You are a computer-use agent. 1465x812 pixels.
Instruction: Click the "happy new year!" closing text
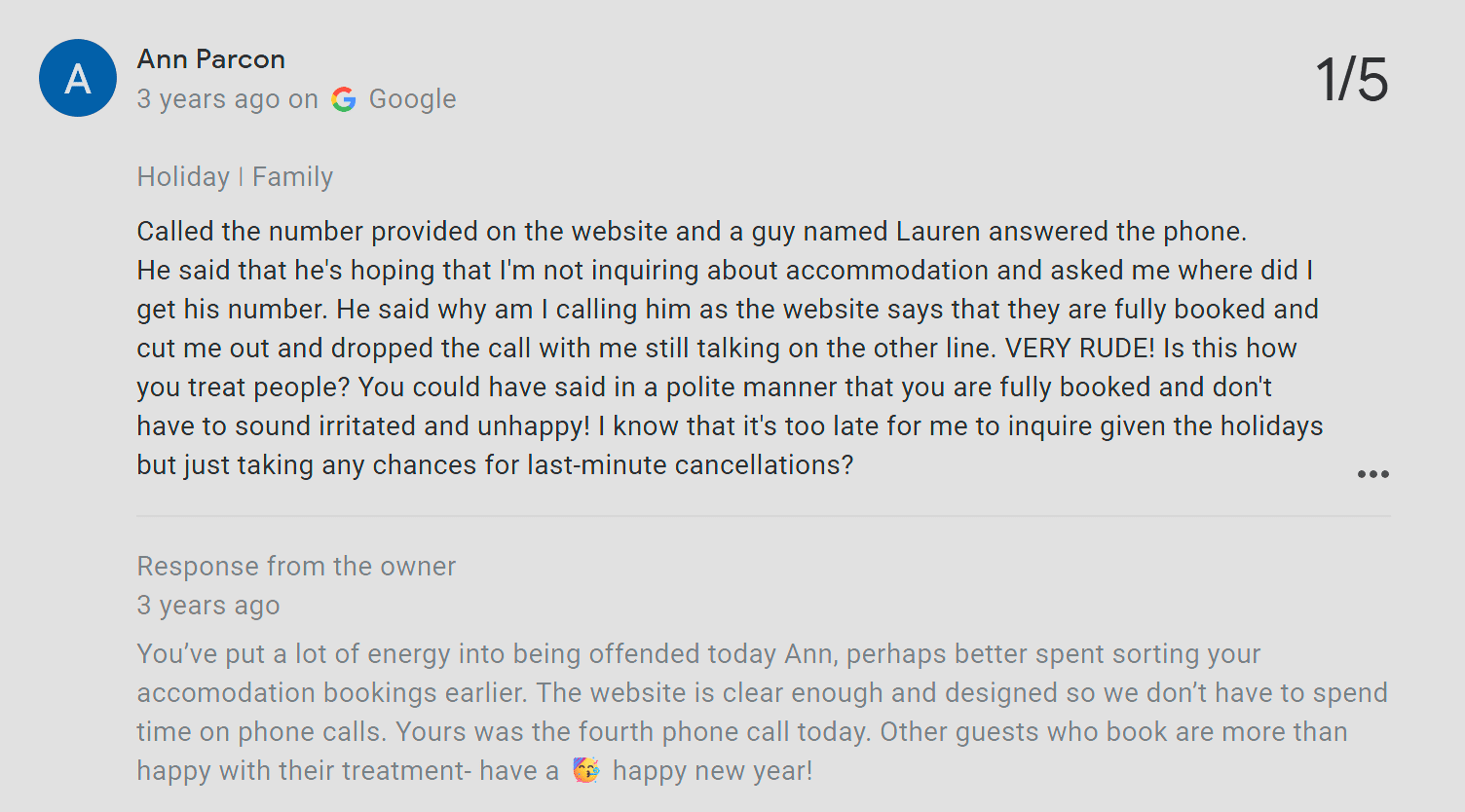pos(712,771)
